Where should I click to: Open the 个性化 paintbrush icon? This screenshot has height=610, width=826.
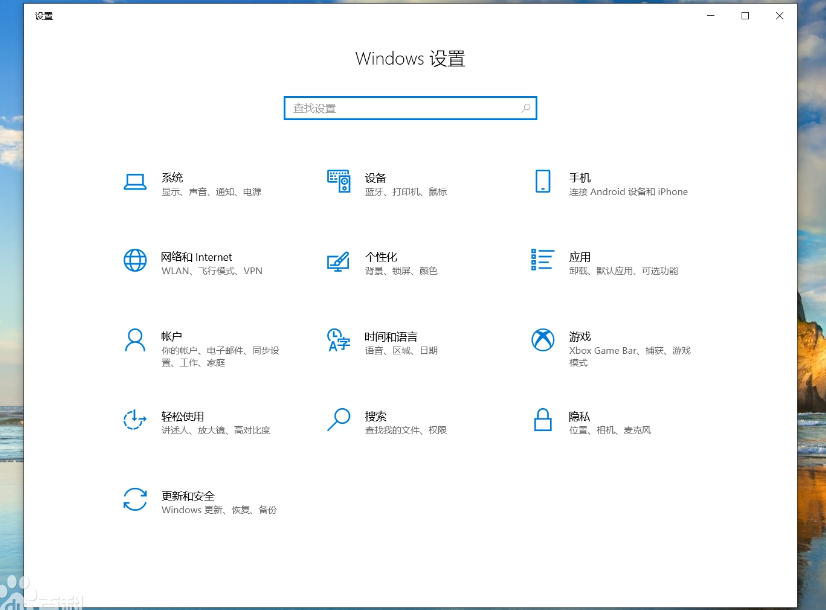click(338, 261)
